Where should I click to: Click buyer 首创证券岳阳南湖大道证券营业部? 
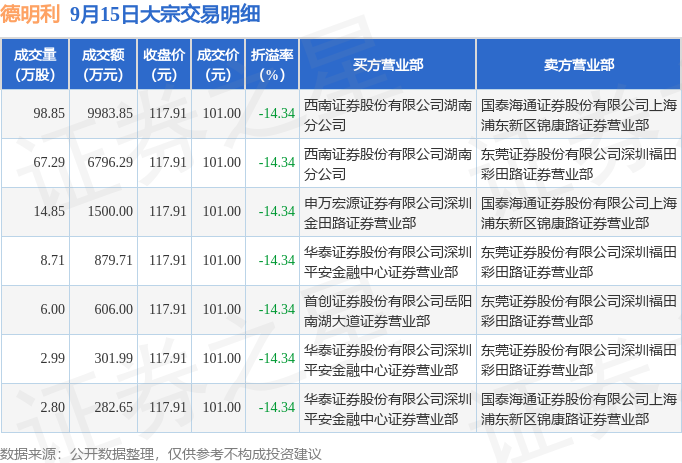(x=388, y=311)
